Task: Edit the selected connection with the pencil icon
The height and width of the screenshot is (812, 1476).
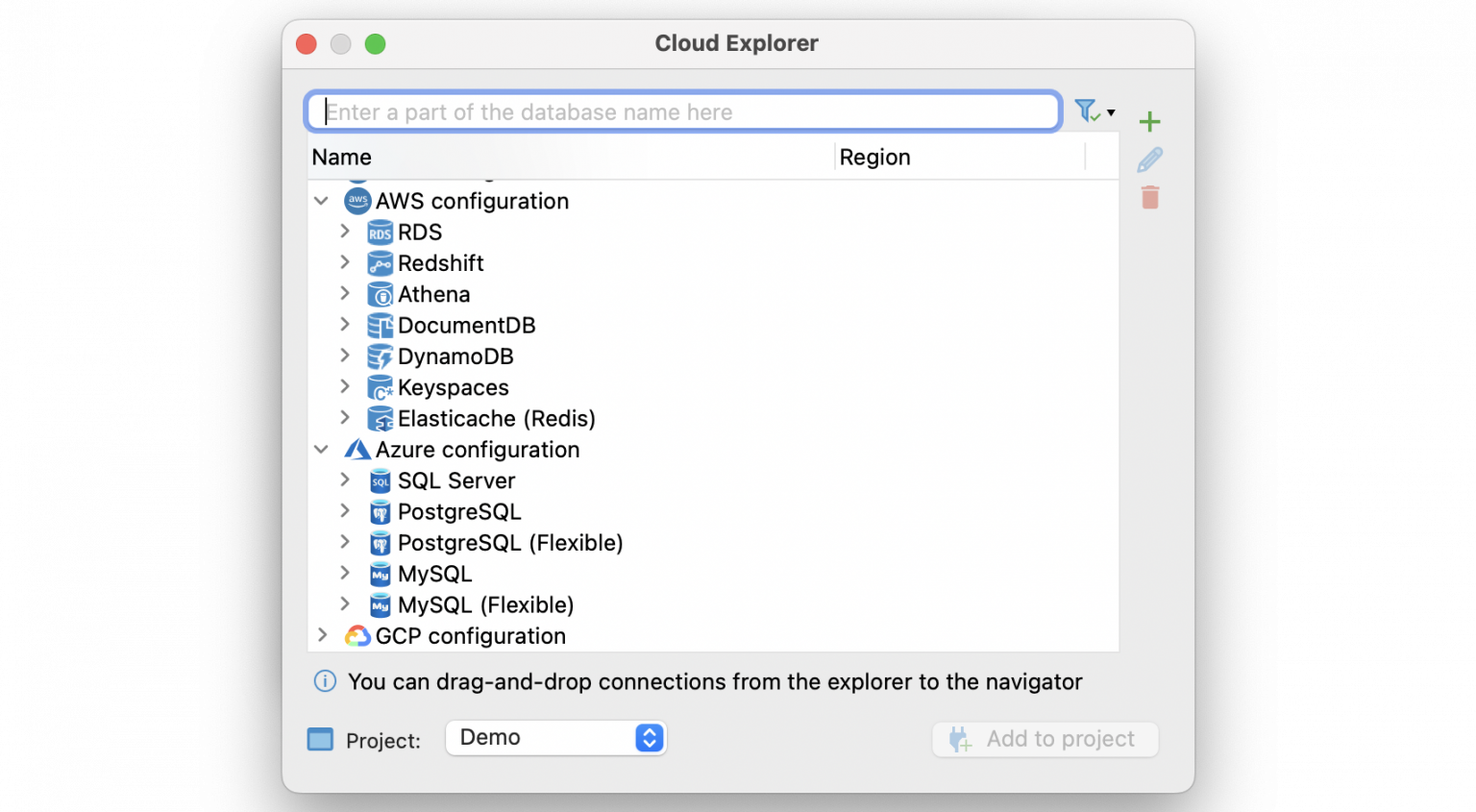Action: coord(1149,160)
